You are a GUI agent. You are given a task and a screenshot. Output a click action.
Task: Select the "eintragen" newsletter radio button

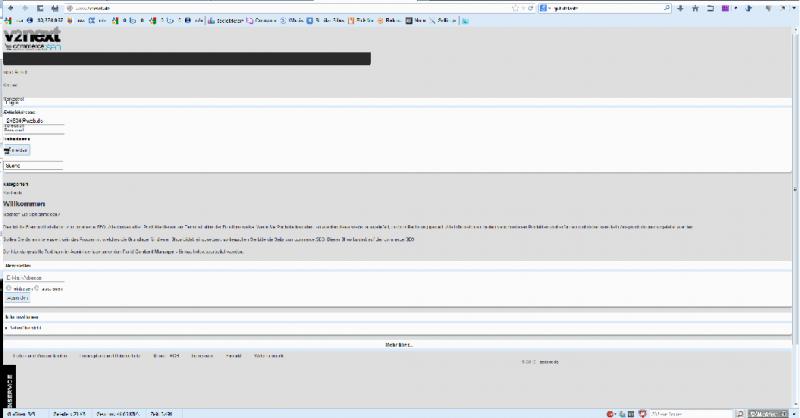coord(8,287)
